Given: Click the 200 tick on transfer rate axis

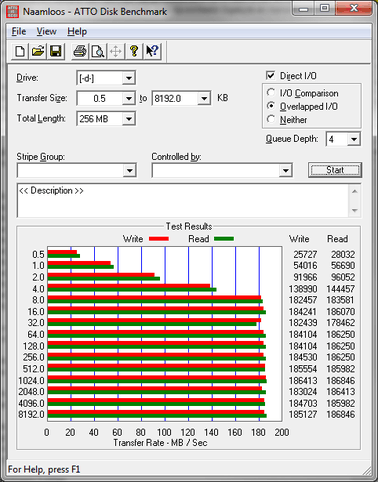Looking at the screenshot, I should point(282,432).
